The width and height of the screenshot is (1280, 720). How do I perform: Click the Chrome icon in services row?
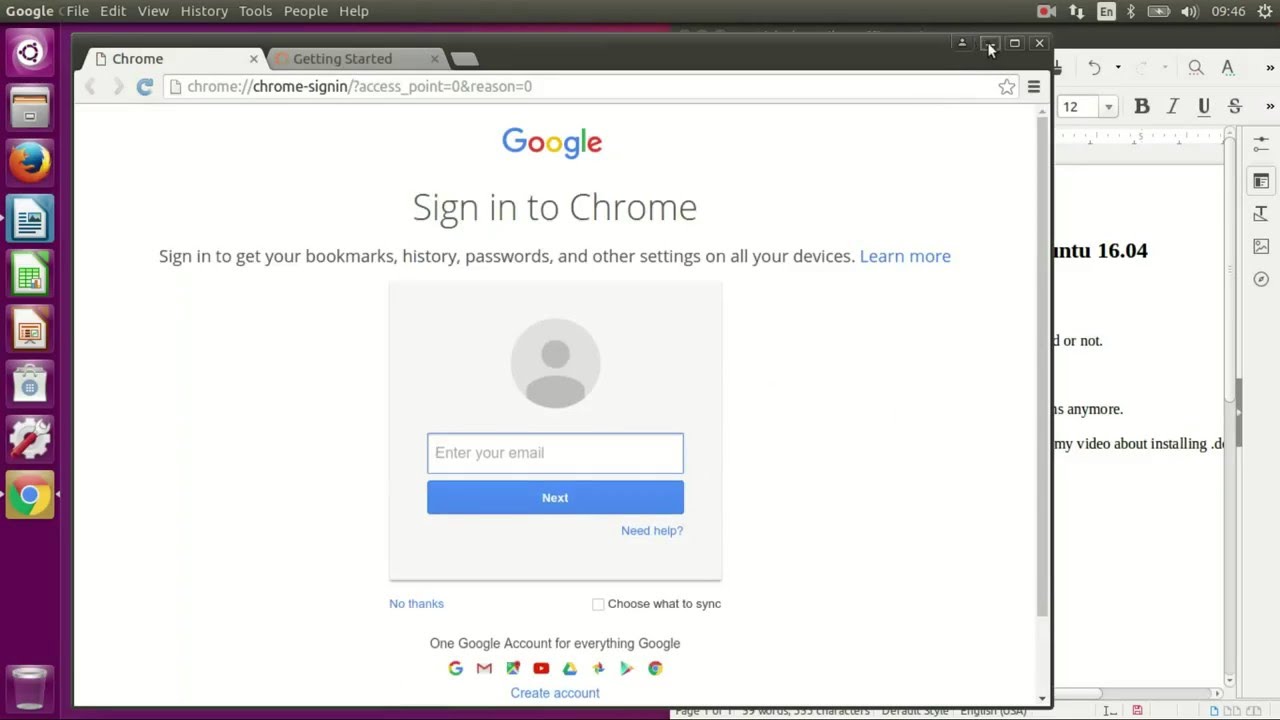coord(655,668)
